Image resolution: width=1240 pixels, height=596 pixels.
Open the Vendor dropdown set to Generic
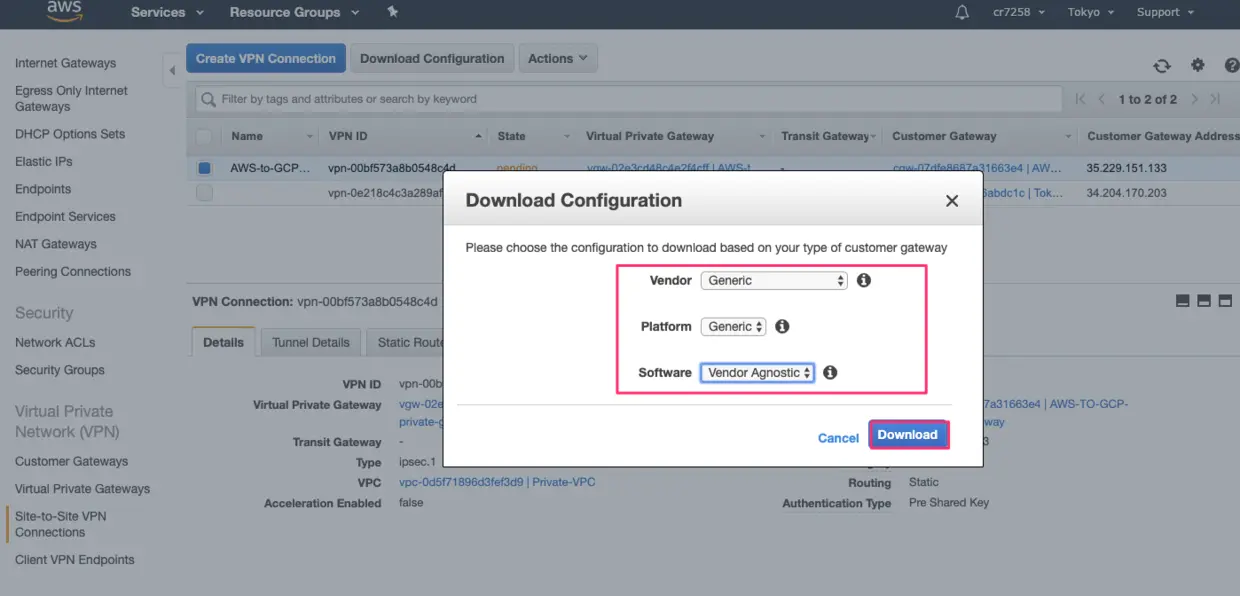pos(774,281)
